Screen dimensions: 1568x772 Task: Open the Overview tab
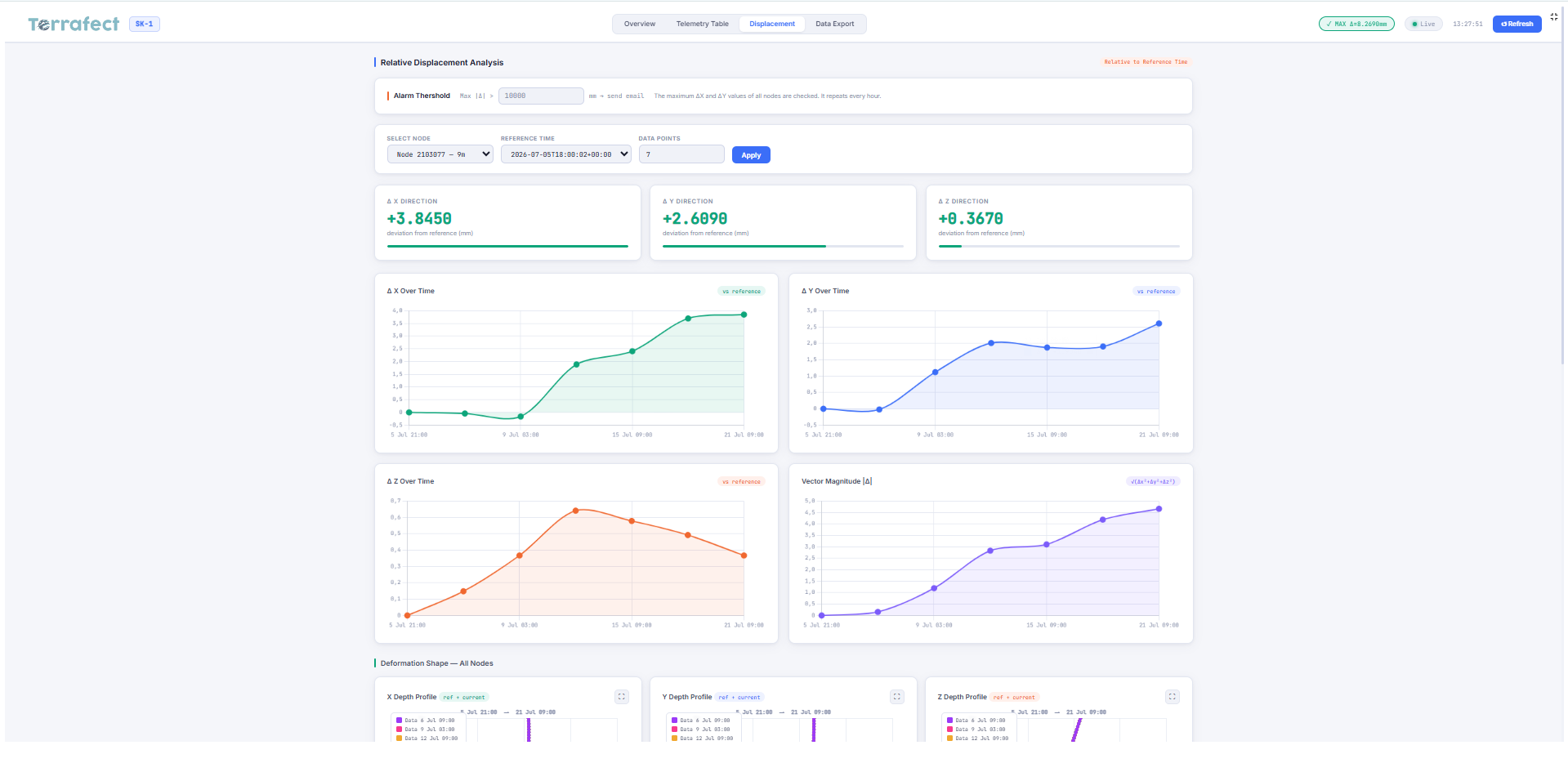[640, 24]
